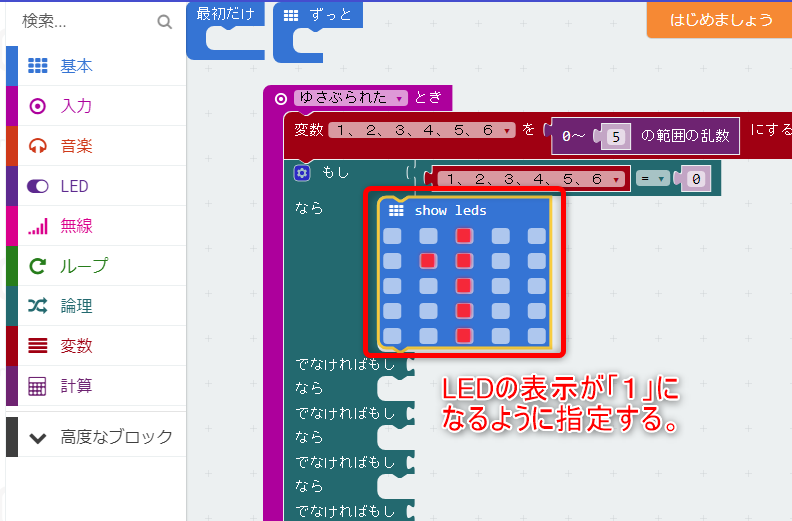
Task: Open the = operator dropdown
Action: coord(653,178)
